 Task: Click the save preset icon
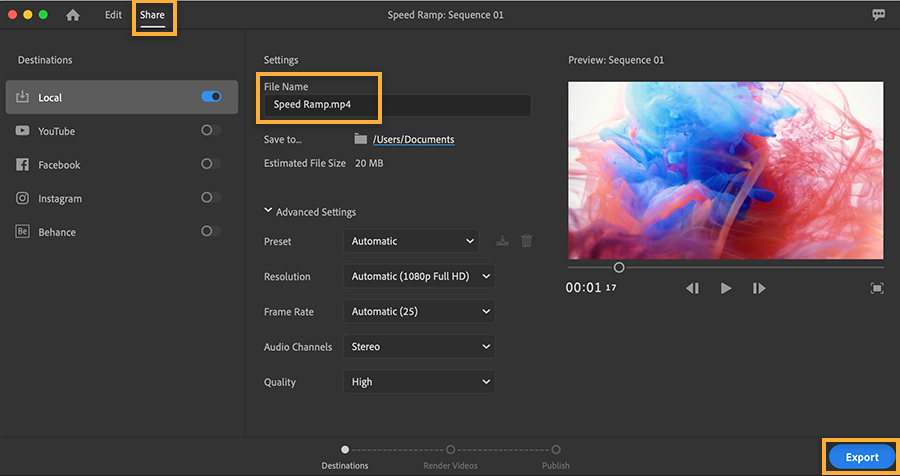502,241
